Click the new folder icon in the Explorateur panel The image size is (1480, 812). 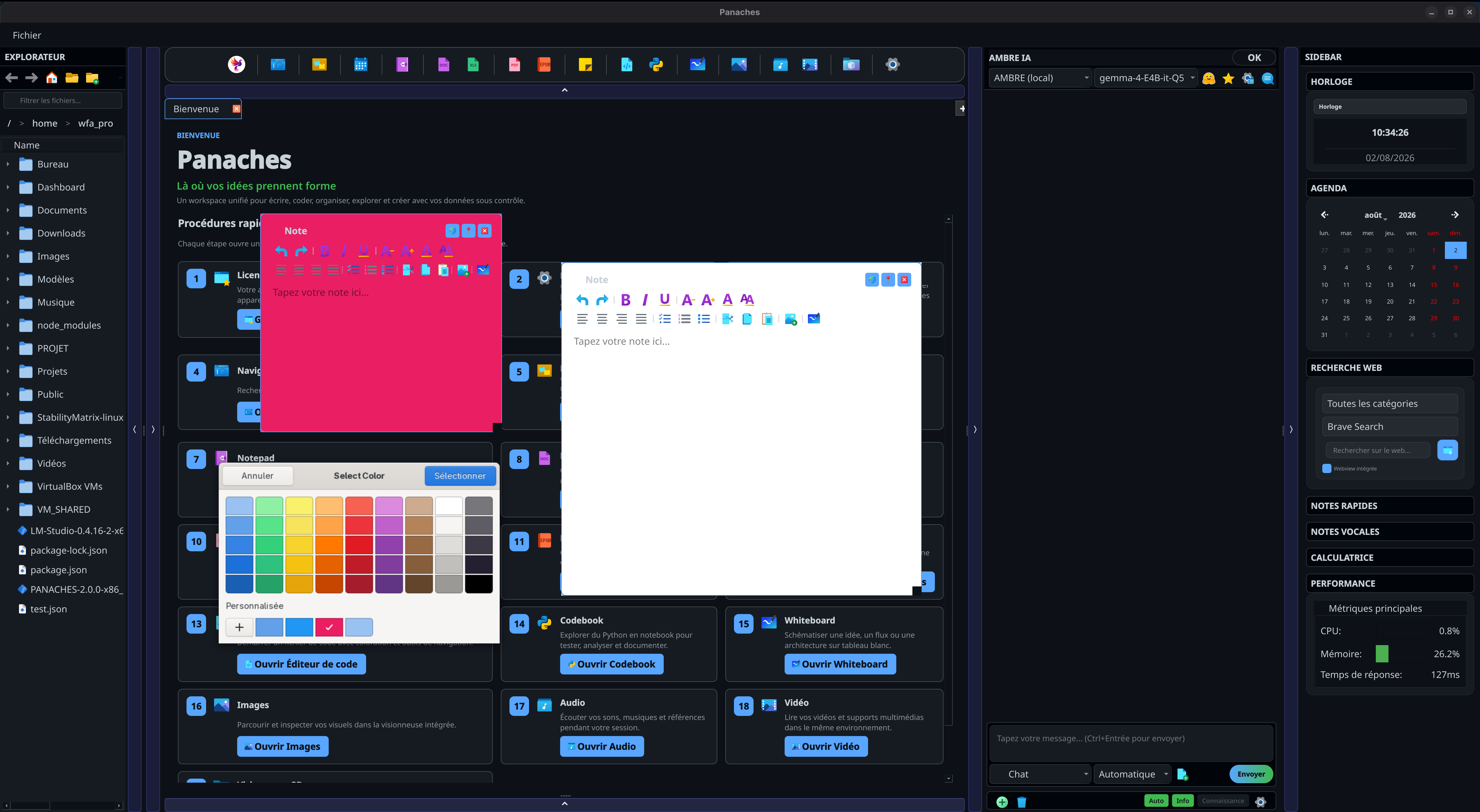[x=92, y=77]
